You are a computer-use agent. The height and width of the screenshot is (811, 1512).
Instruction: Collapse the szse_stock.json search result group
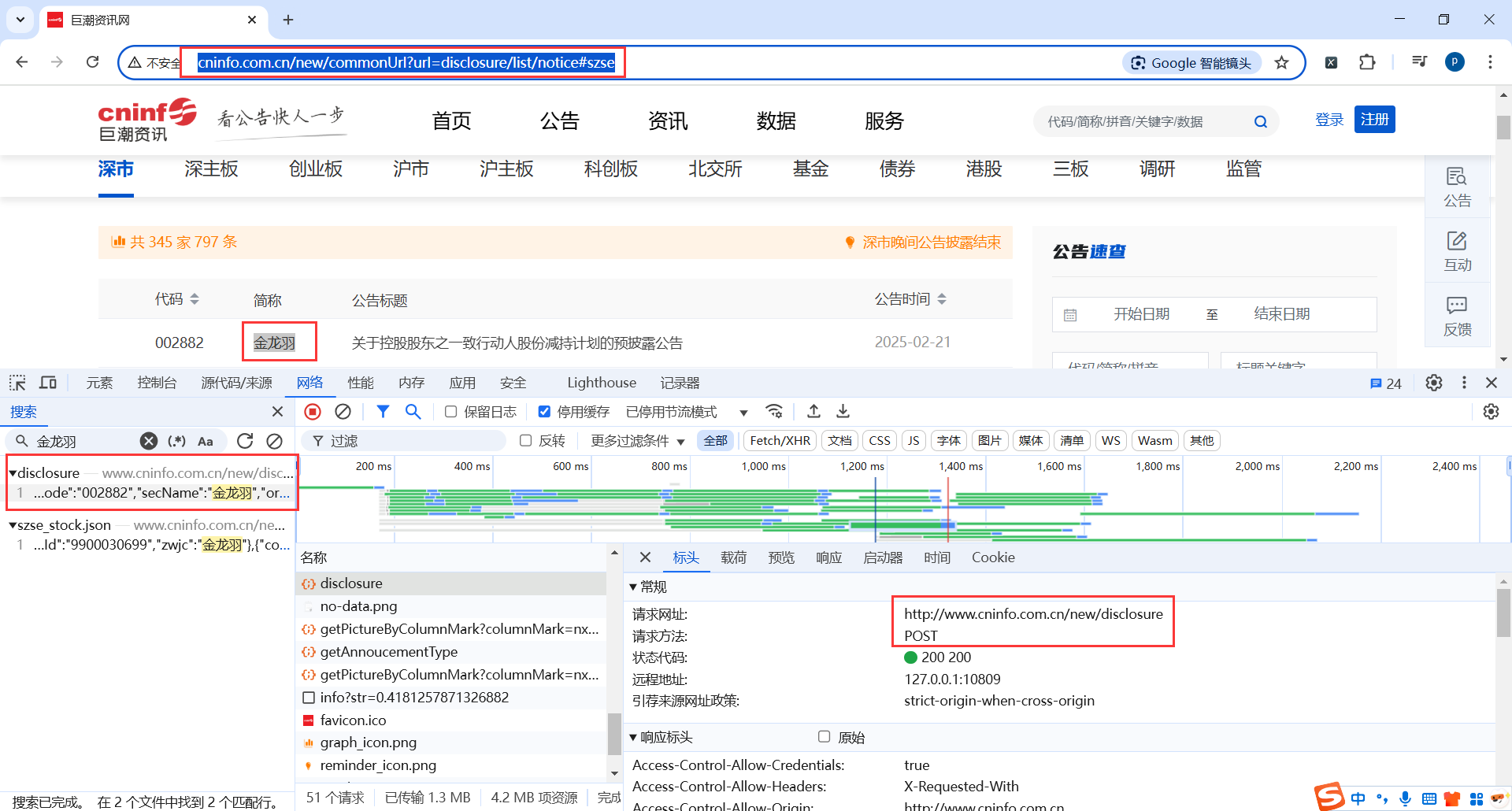click(x=13, y=525)
